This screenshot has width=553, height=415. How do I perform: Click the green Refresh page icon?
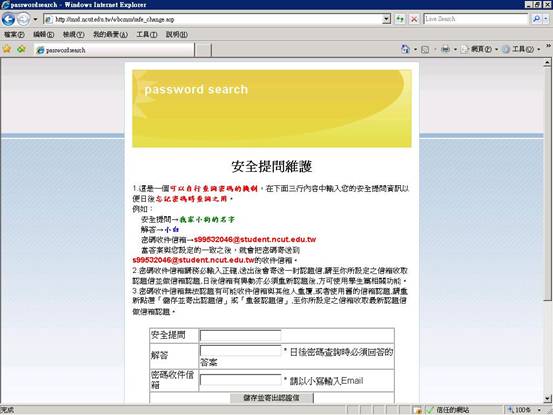click(400, 19)
